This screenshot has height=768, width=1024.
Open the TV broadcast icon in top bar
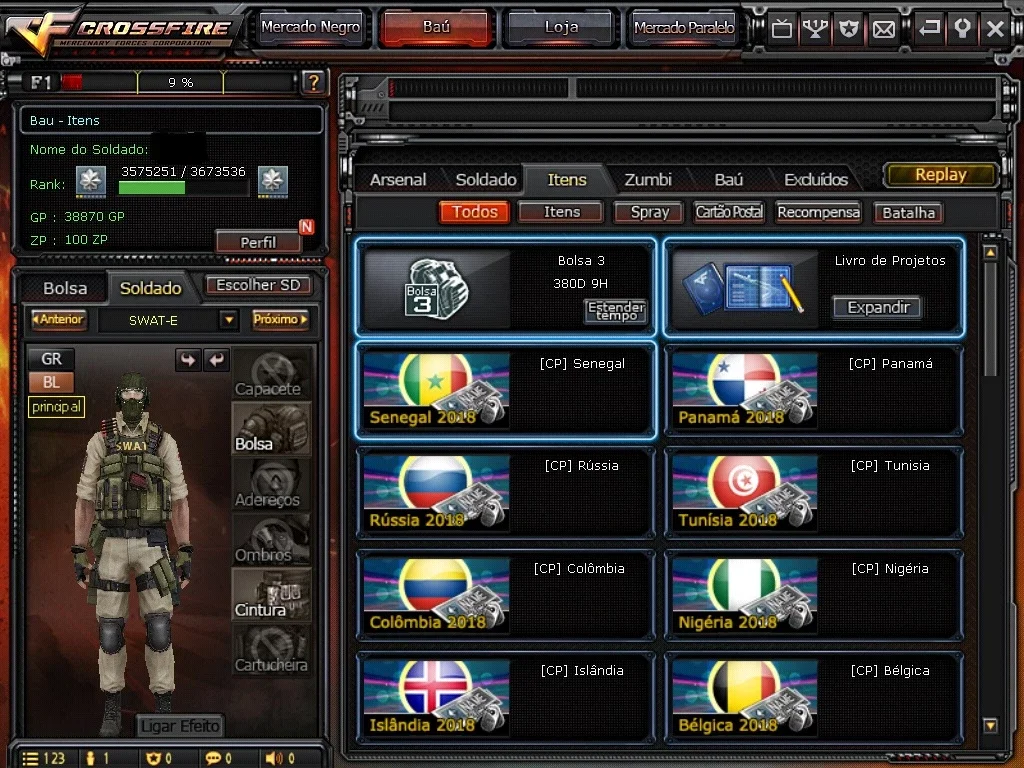[781, 28]
